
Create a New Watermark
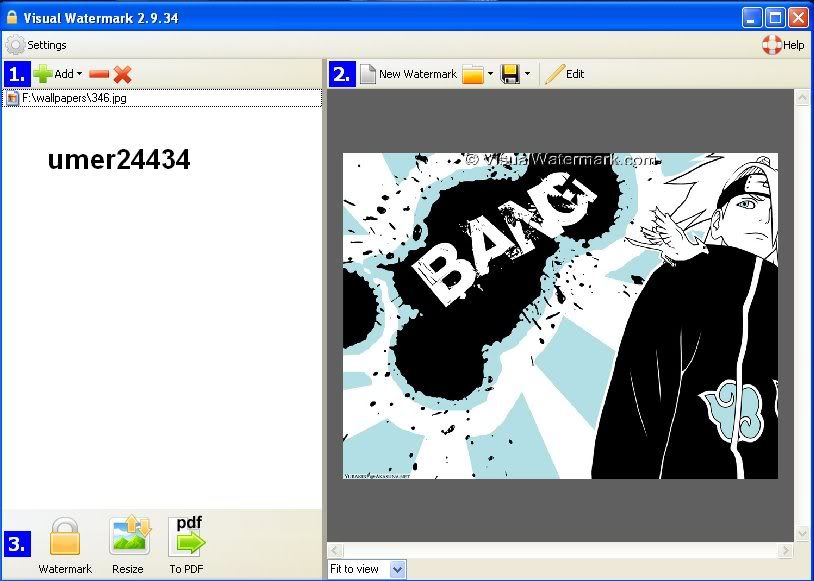pos(408,74)
